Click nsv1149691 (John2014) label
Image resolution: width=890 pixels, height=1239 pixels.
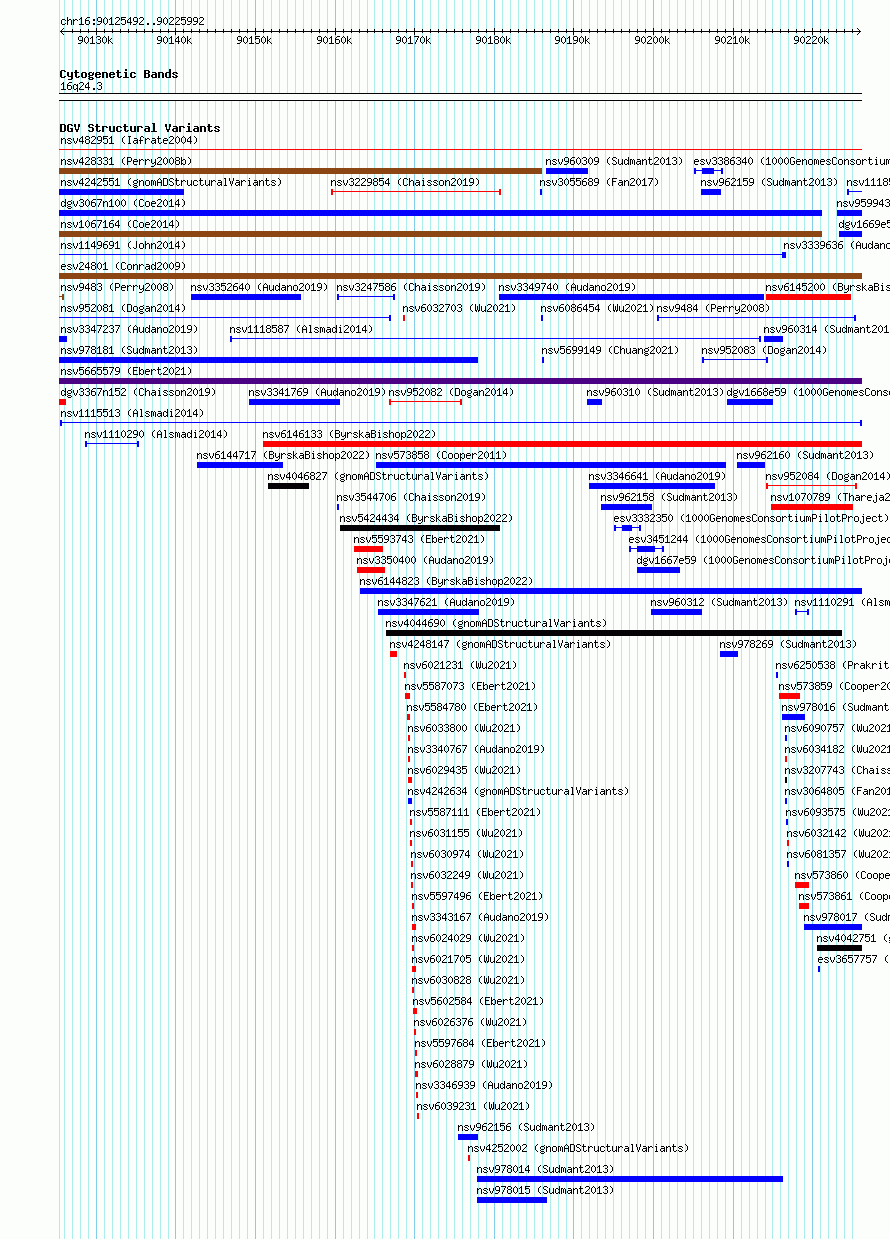pyautogui.click(x=123, y=245)
